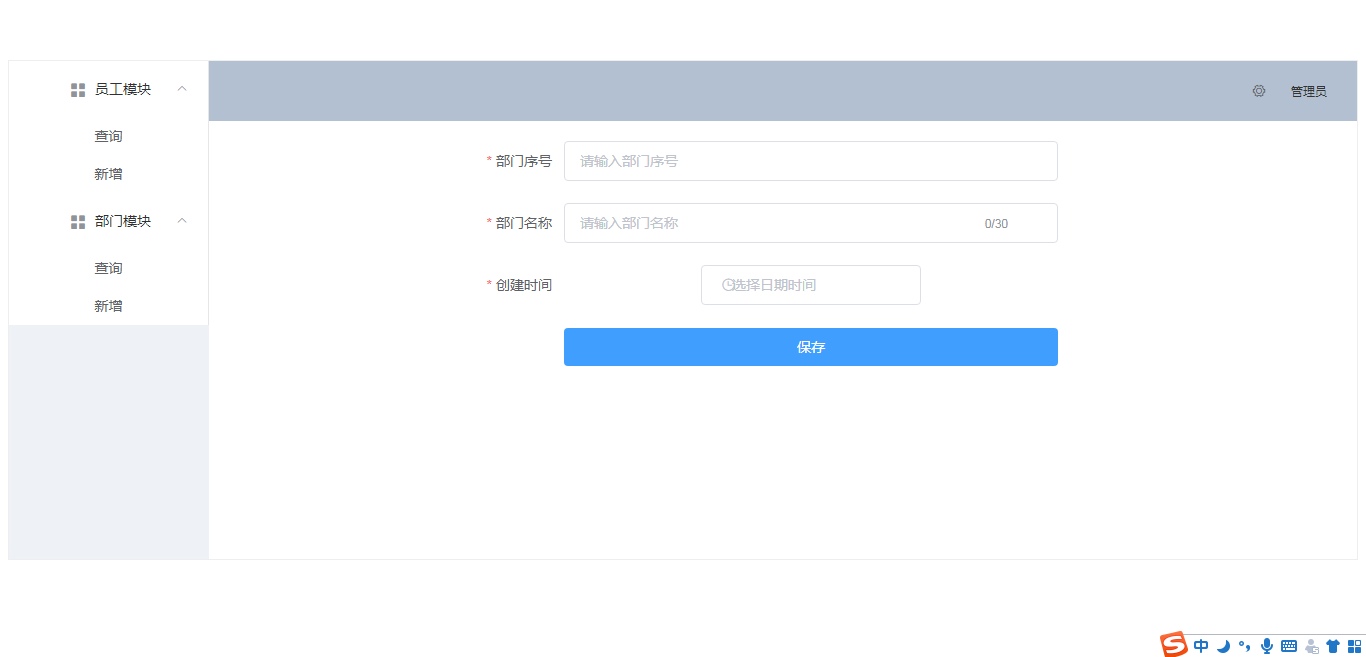Screen dimensions: 1366x657
Task: Click the 管理员 user label
Action: (x=1308, y=91)
